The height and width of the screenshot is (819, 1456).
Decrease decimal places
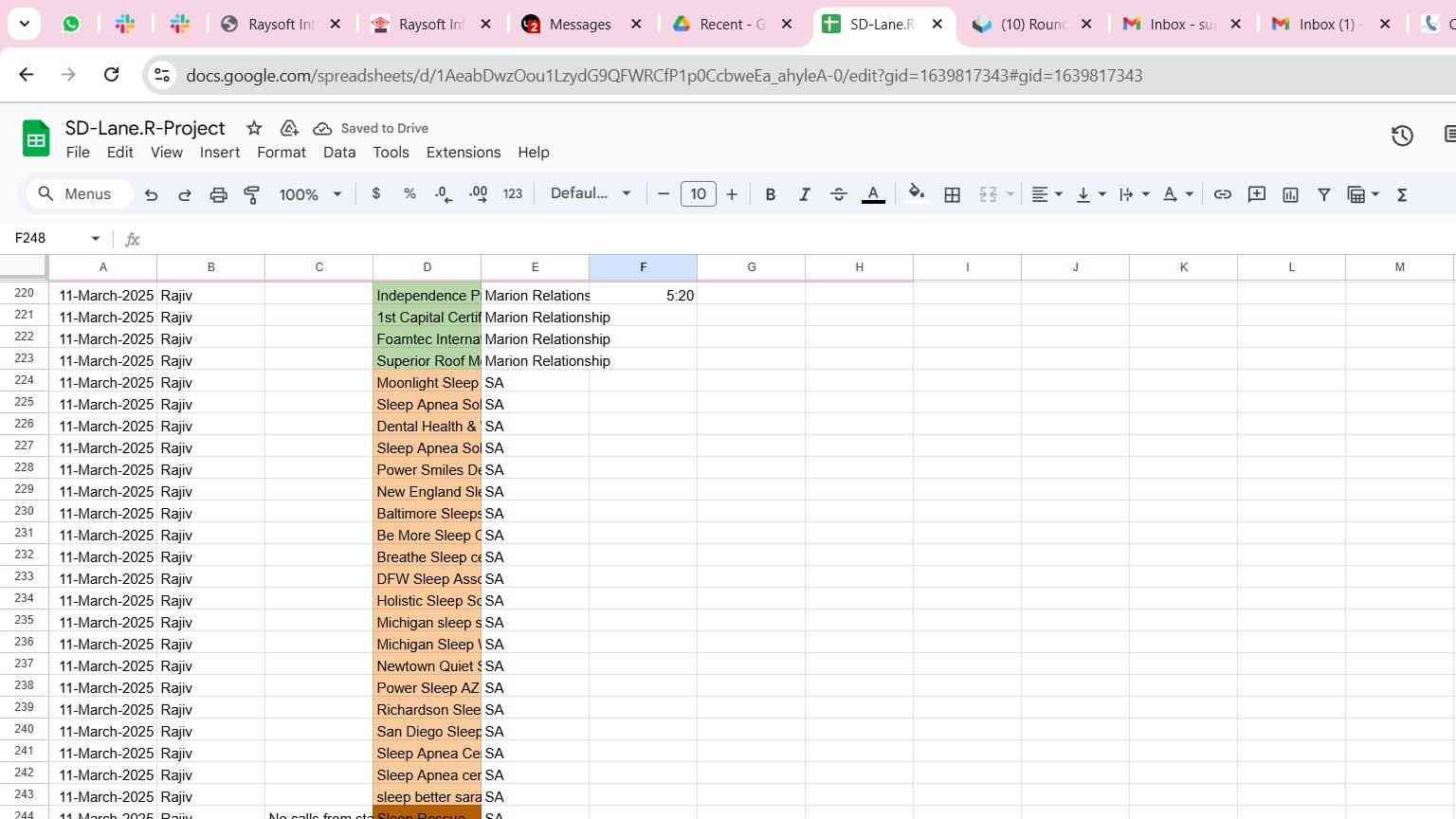[444, 193]
